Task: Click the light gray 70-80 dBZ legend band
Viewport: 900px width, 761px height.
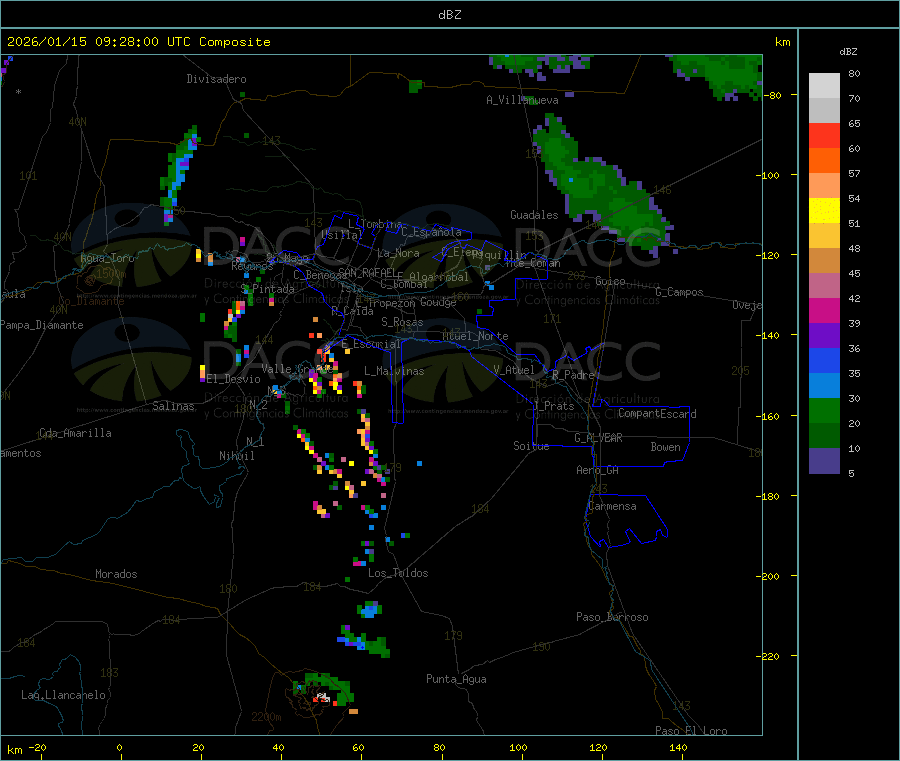Action: click(824, 86)
